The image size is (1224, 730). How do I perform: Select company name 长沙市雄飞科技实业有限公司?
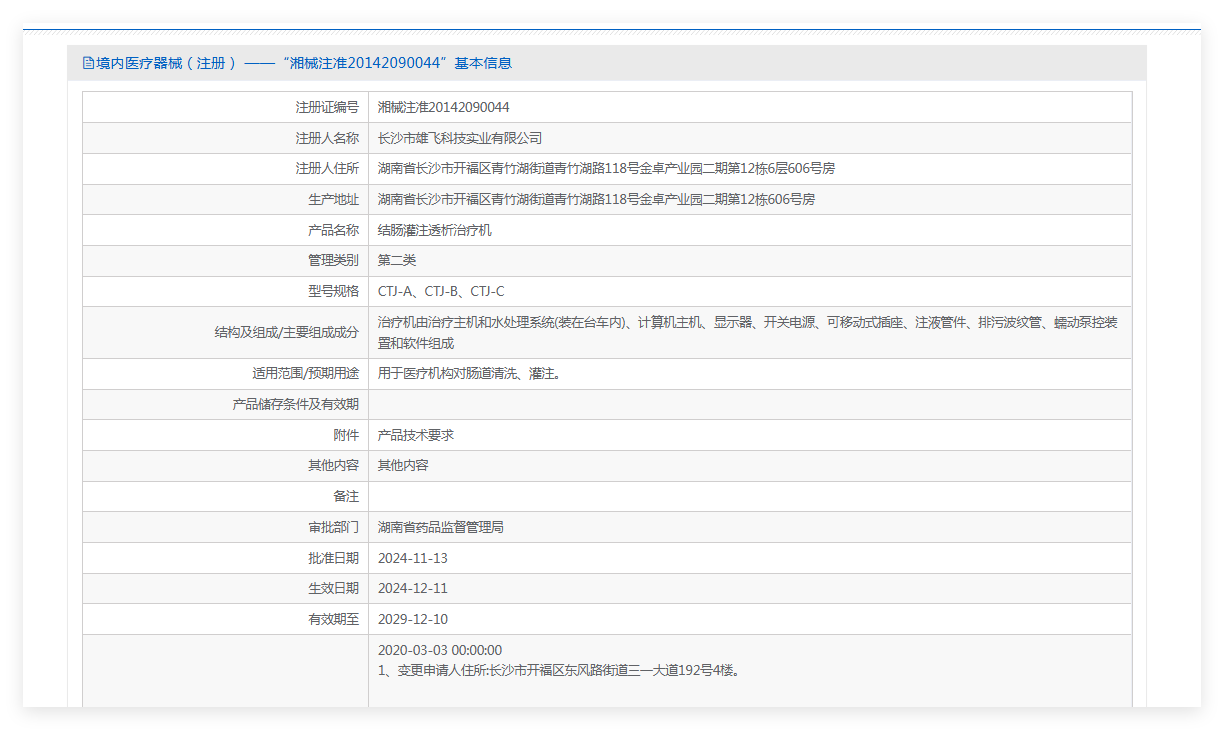(460, 138)
